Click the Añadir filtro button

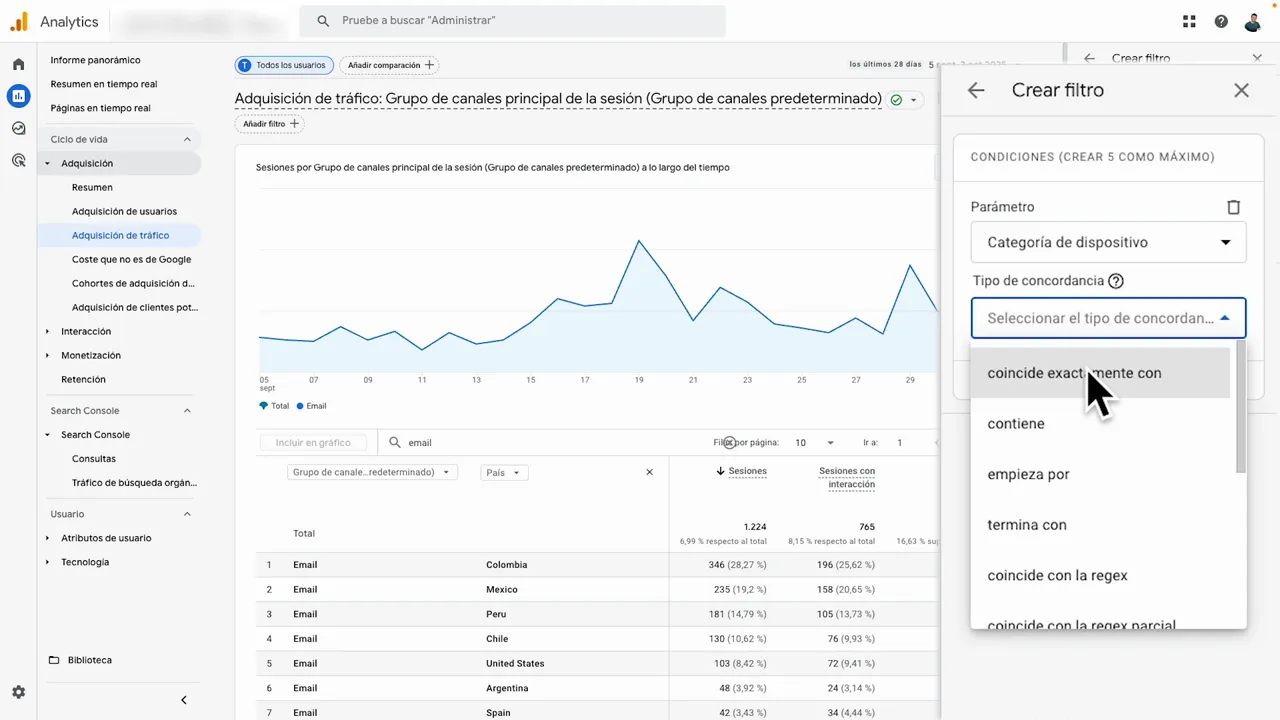point(270,124)
